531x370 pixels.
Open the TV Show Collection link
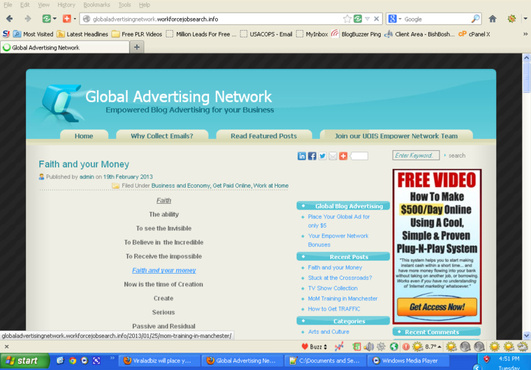point(333,288)
